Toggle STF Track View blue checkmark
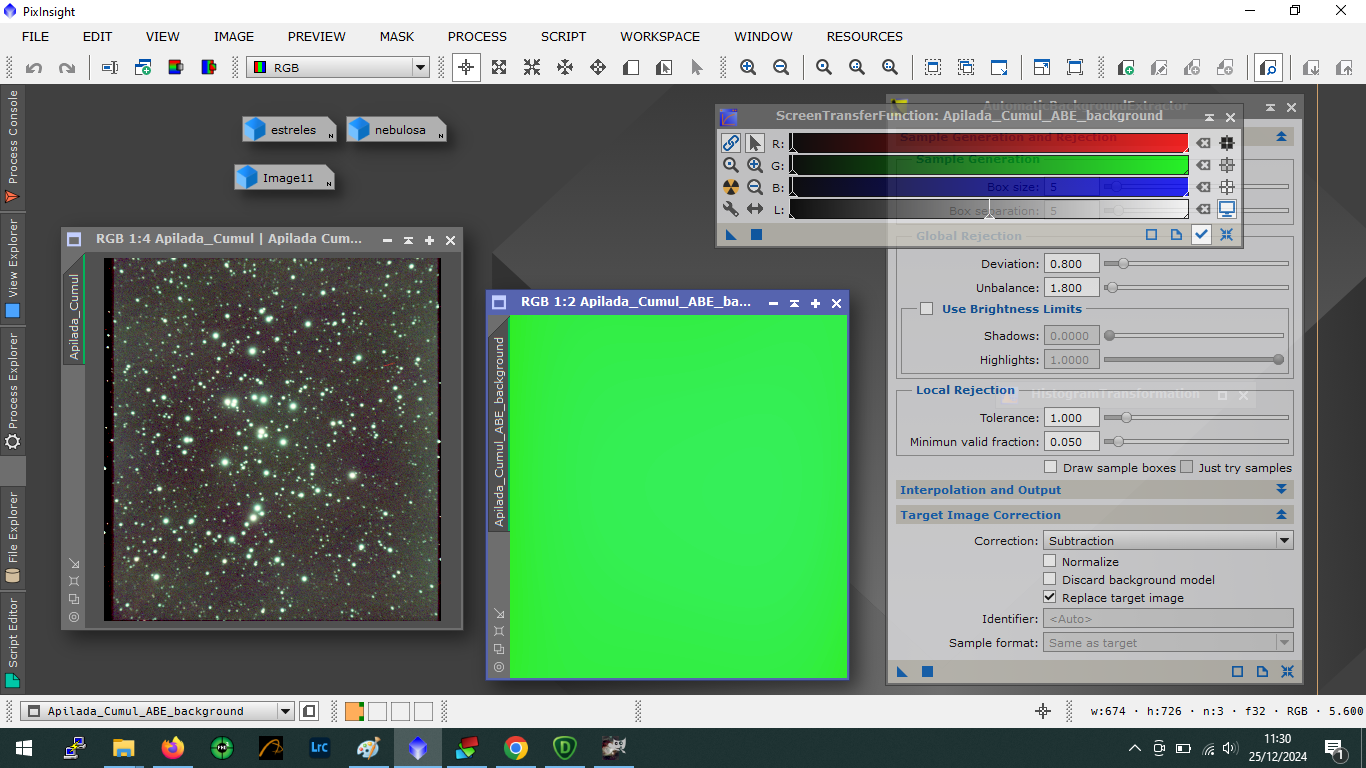1366x768 pixels. pyautogui.click(x=1202, y=235)
